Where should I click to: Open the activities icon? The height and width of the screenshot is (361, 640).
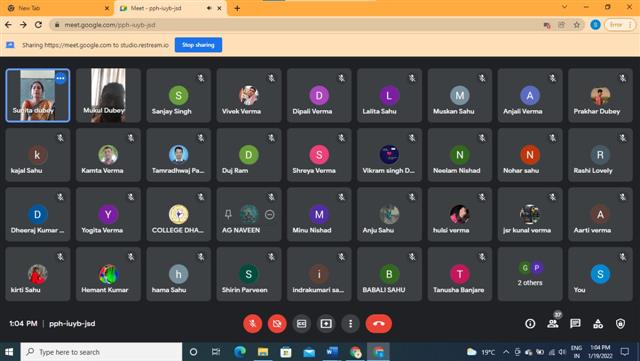pyautogui.click(x=598, y=324)
